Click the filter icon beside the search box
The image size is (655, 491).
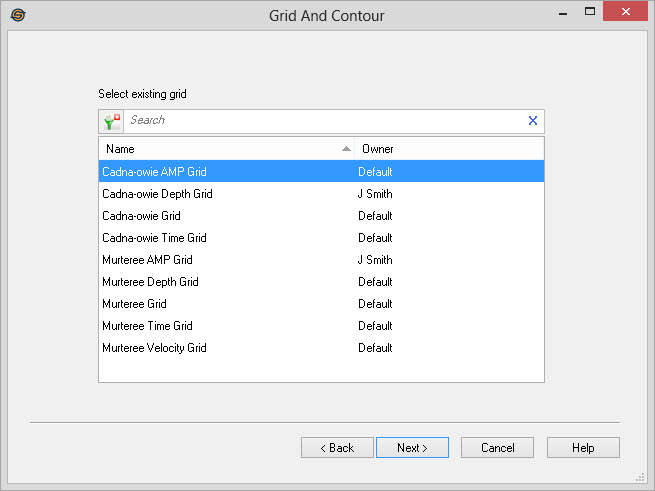[x=111, y=121]
